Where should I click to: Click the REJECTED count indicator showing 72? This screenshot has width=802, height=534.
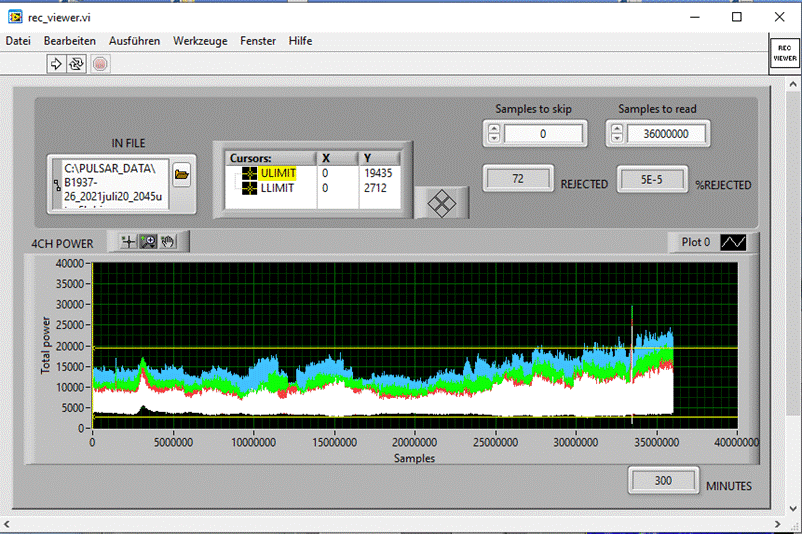[518, 179]
